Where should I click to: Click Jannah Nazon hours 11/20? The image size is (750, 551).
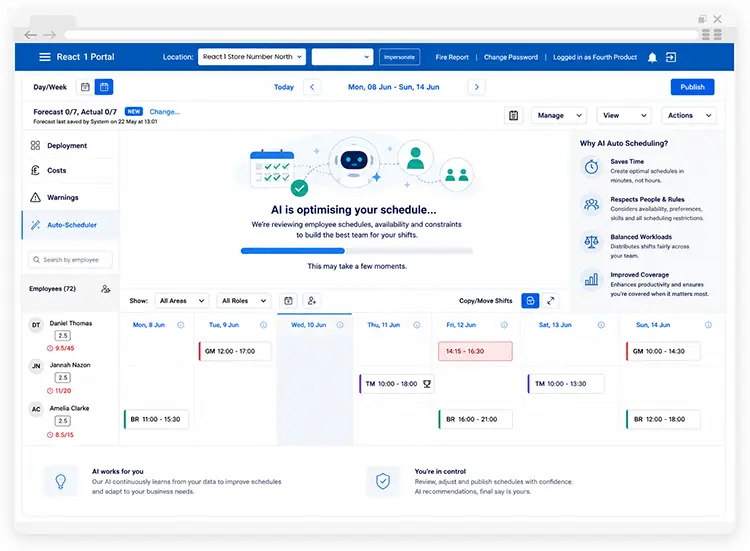tap(59, 391)
